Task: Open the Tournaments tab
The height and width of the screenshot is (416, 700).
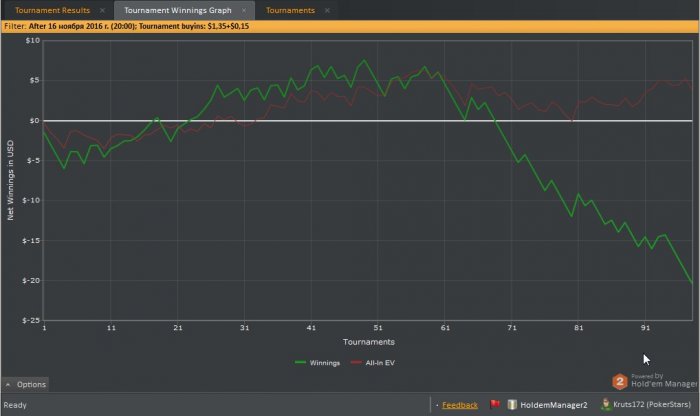Action: tap(290, 10)
